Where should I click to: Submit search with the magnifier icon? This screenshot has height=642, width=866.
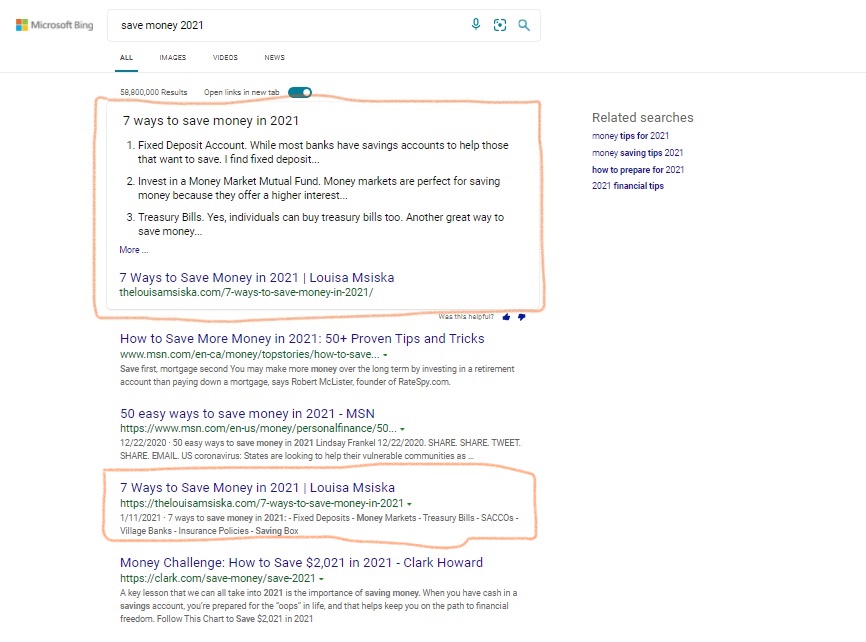(524, 25)
